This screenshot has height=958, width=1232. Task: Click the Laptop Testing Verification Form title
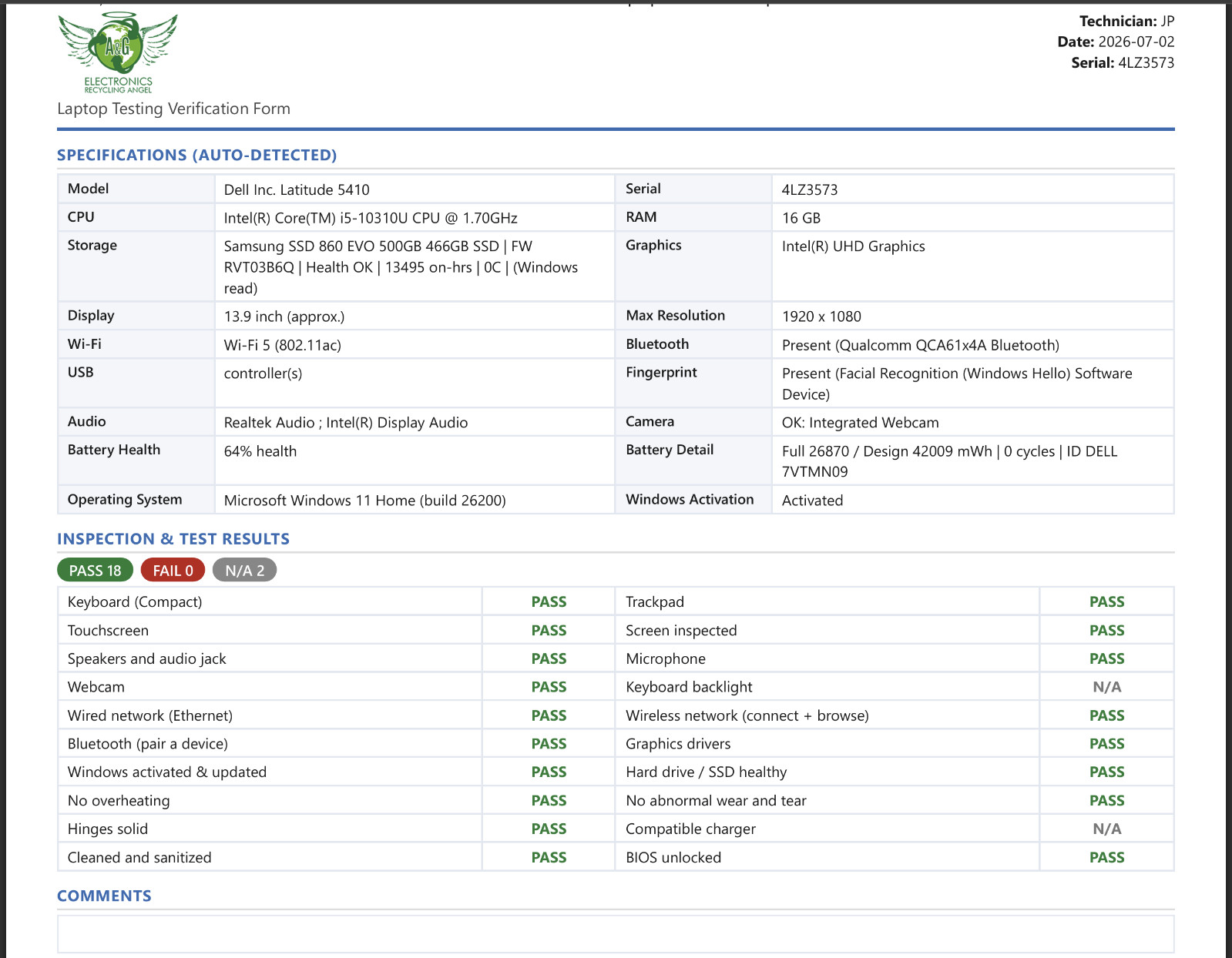click(173, 109)
